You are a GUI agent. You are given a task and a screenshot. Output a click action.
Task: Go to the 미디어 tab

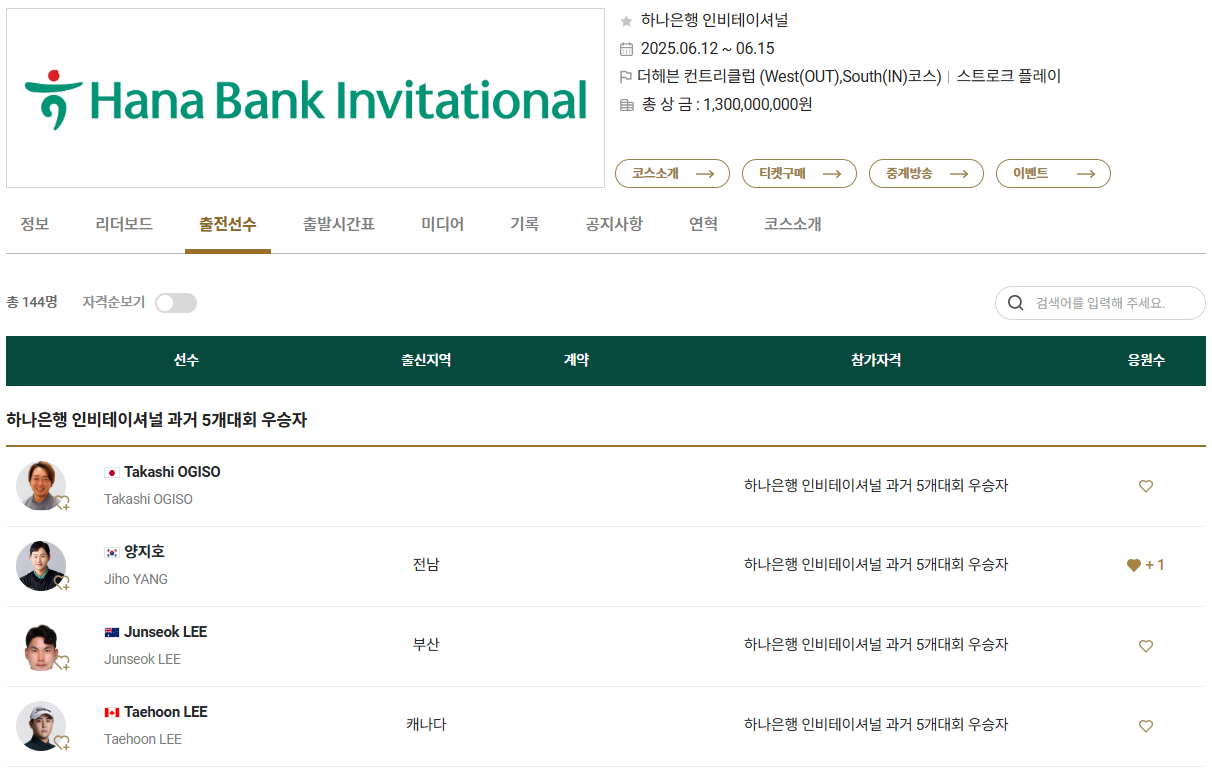[443, 224]
